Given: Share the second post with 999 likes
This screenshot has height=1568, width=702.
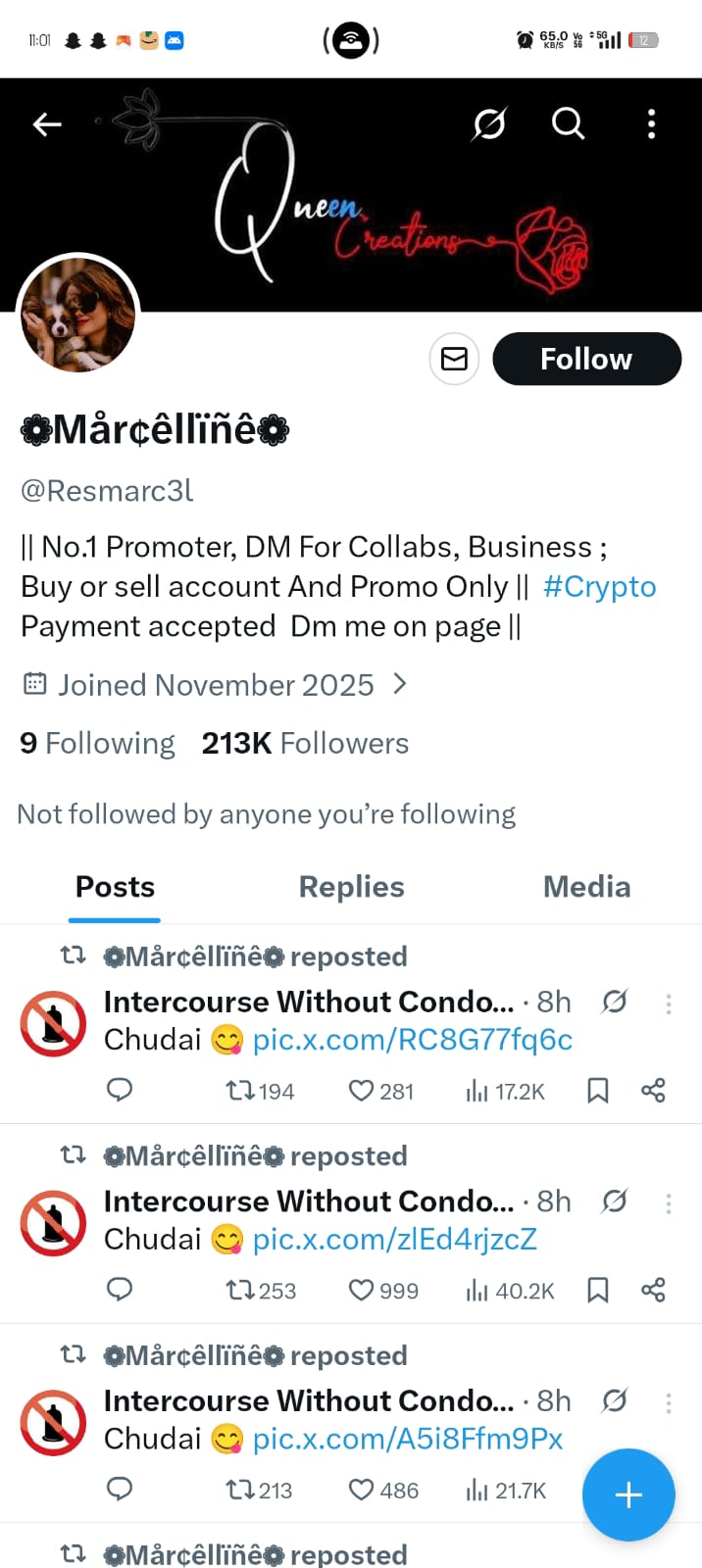Looking at the screenshot, I should (x=653, y=1290).
